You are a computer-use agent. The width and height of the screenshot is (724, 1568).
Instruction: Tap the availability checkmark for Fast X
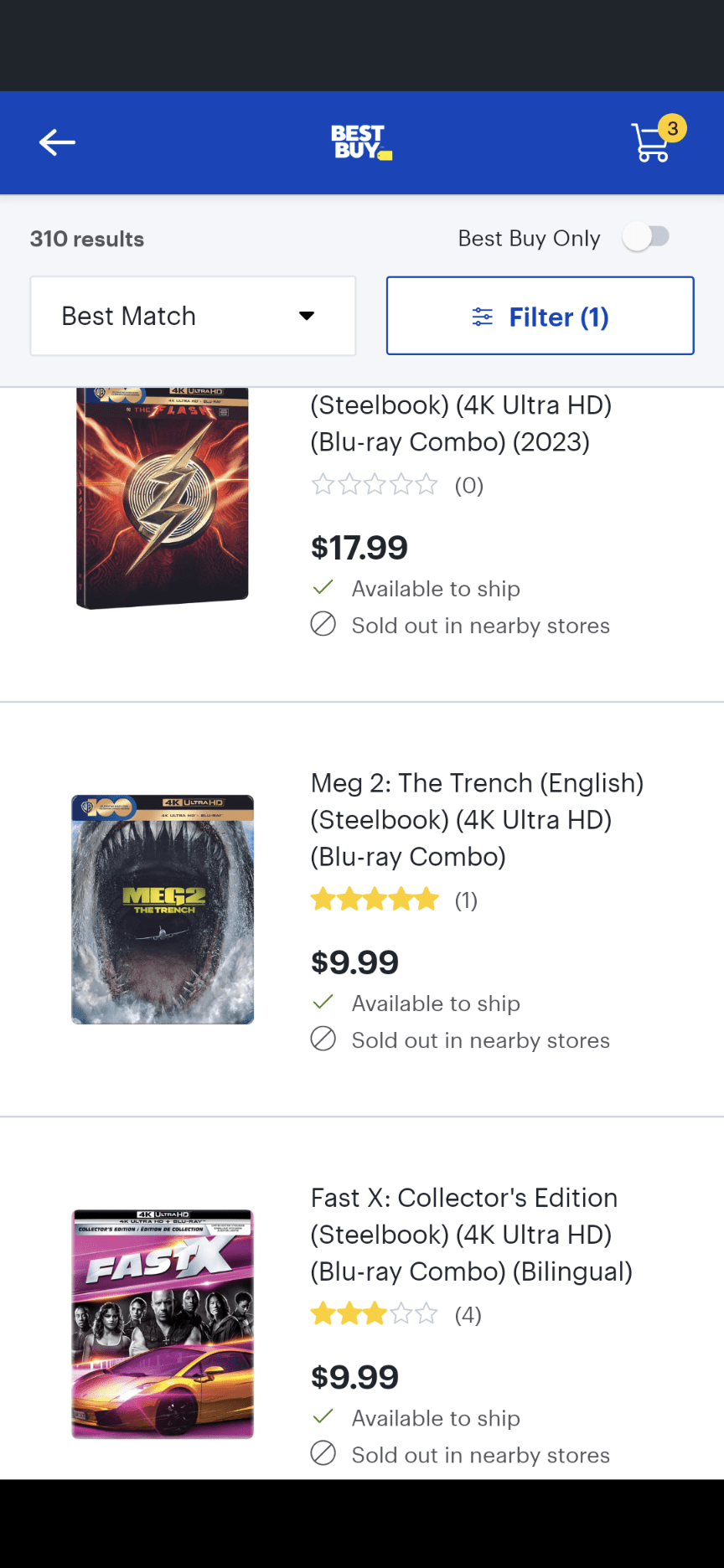tap(322, 1417)
